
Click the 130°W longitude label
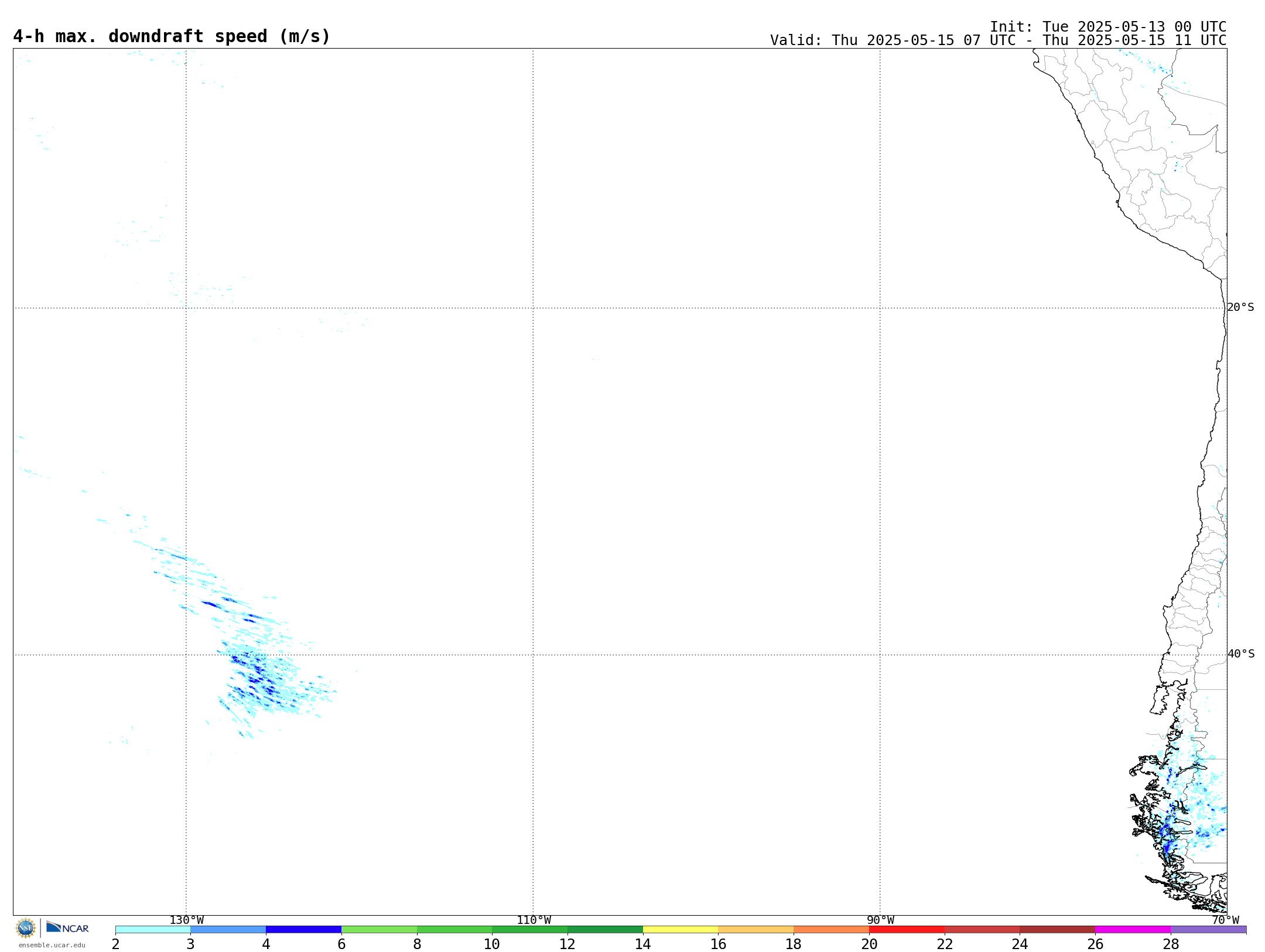pyautogui.click(x=187, y=920)
